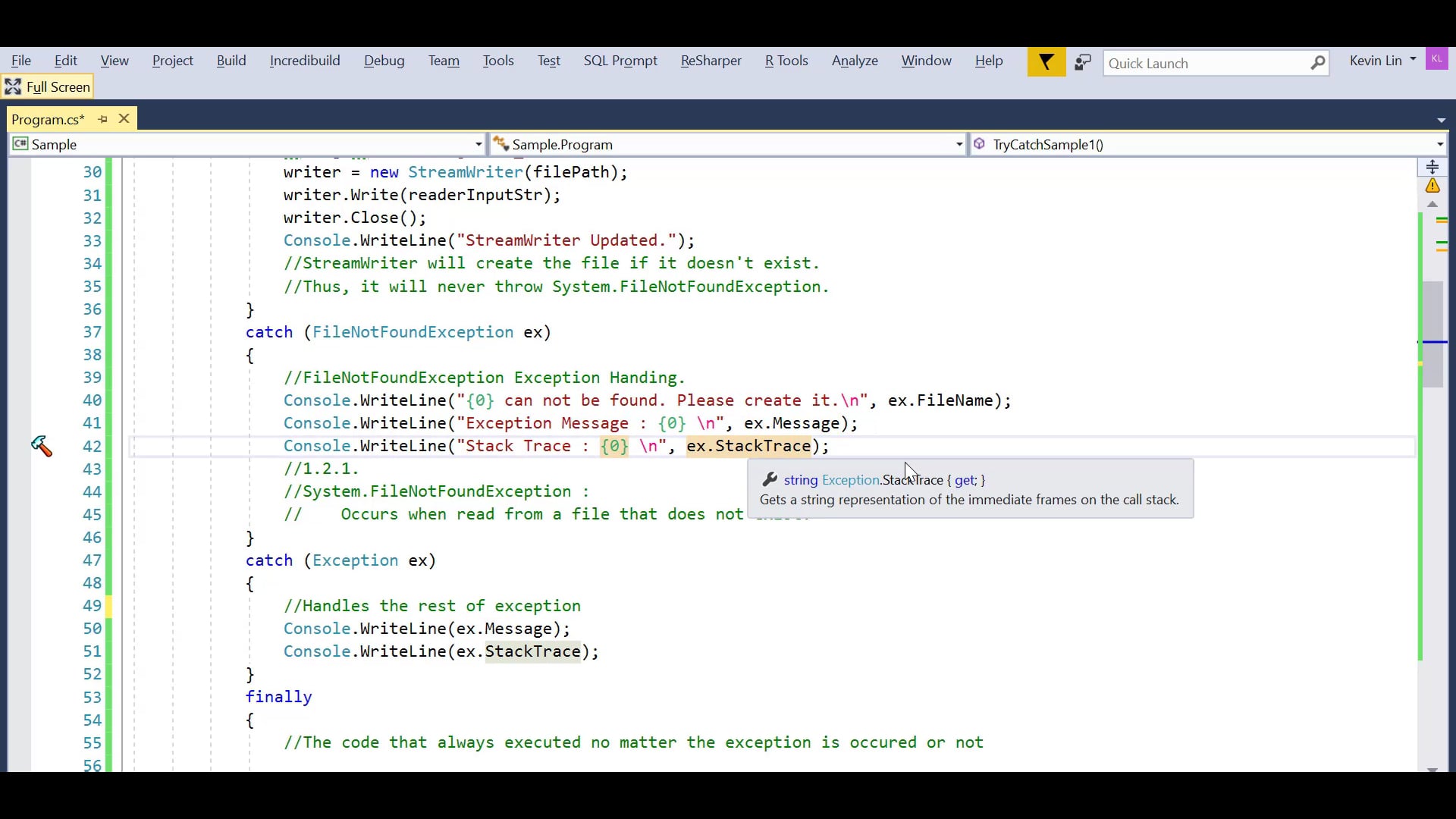Expand the Sample.Program type dropdown
The width and height of the screenshot is (1456, 819).
pyautogui.click(x=959, y=144)
